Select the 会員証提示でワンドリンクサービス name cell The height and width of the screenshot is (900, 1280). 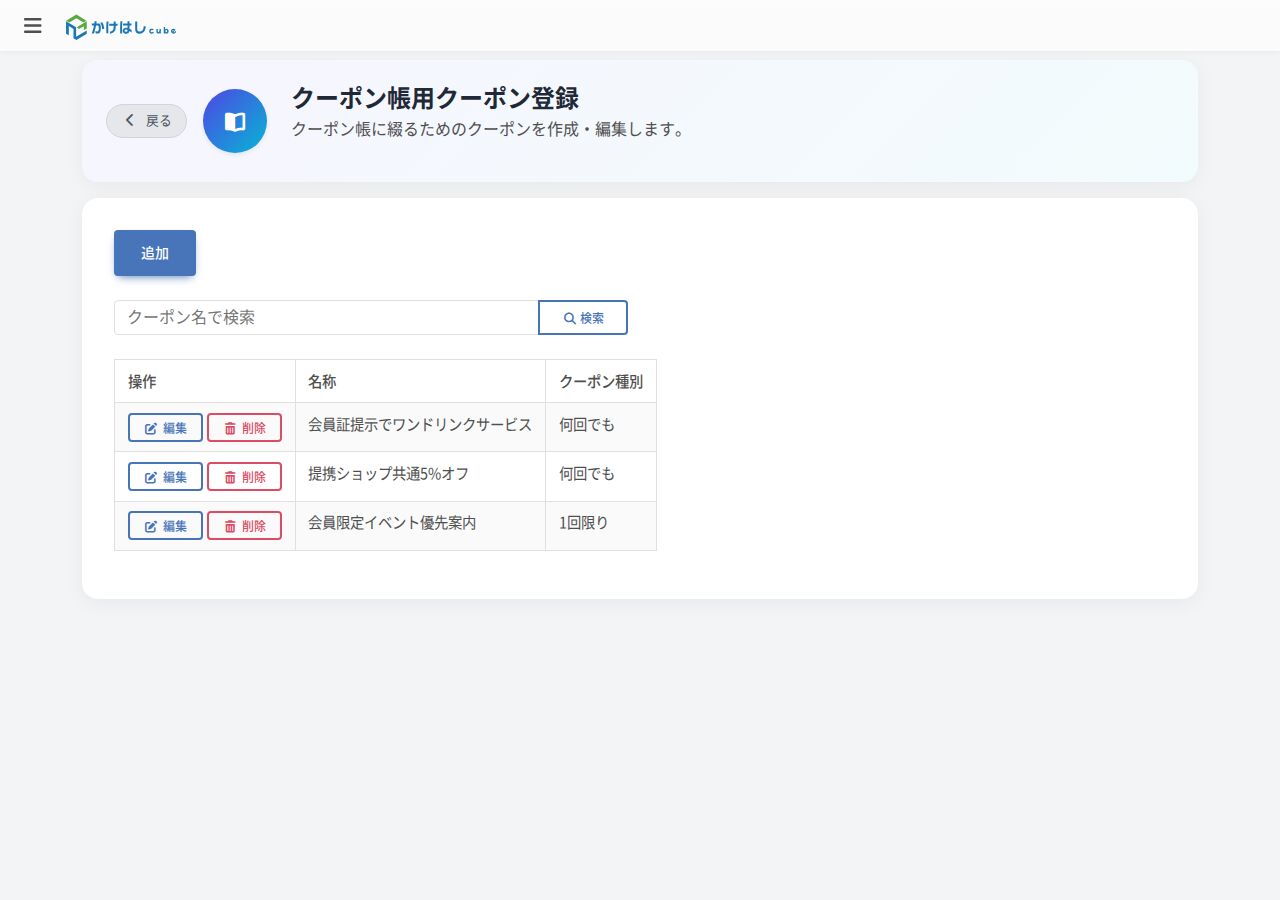click(x=420, y=427)
